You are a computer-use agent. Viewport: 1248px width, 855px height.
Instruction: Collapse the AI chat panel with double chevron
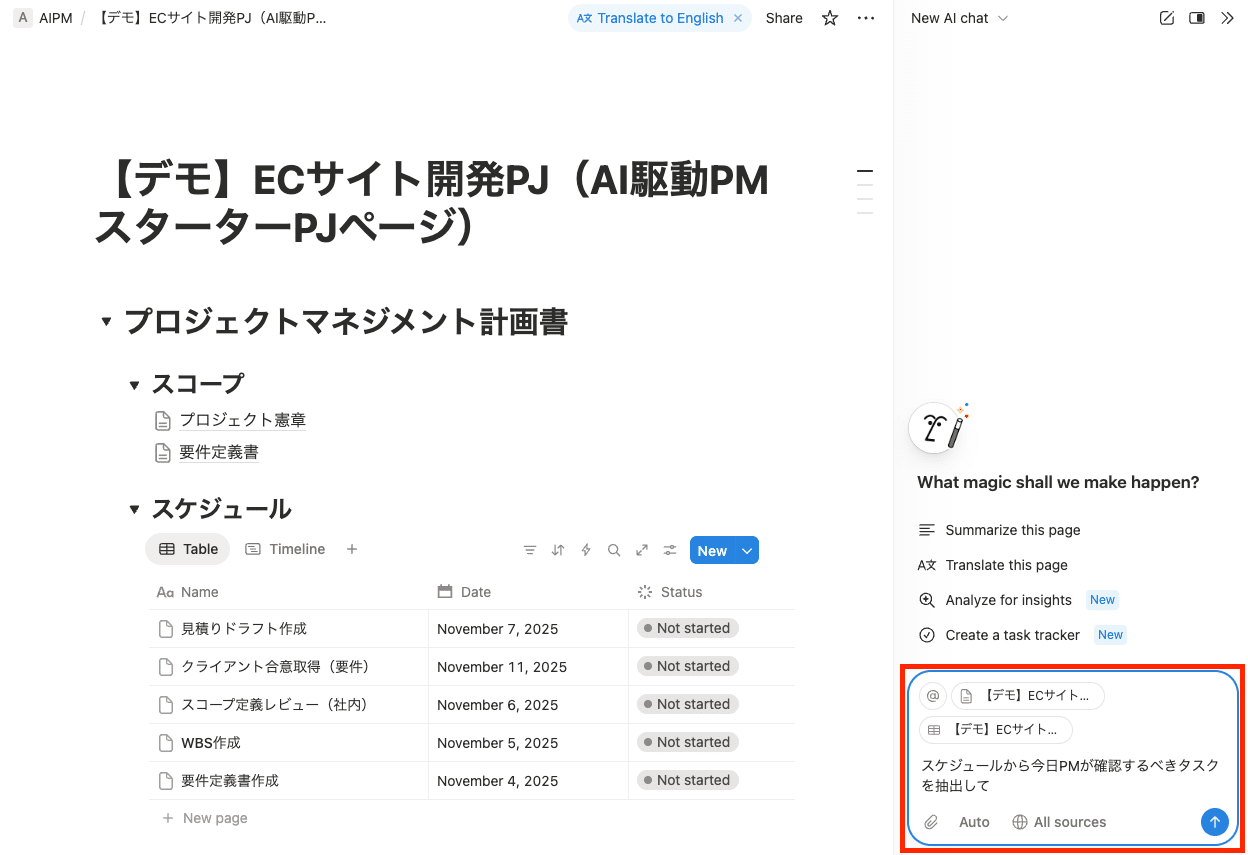click(1227, 18)
